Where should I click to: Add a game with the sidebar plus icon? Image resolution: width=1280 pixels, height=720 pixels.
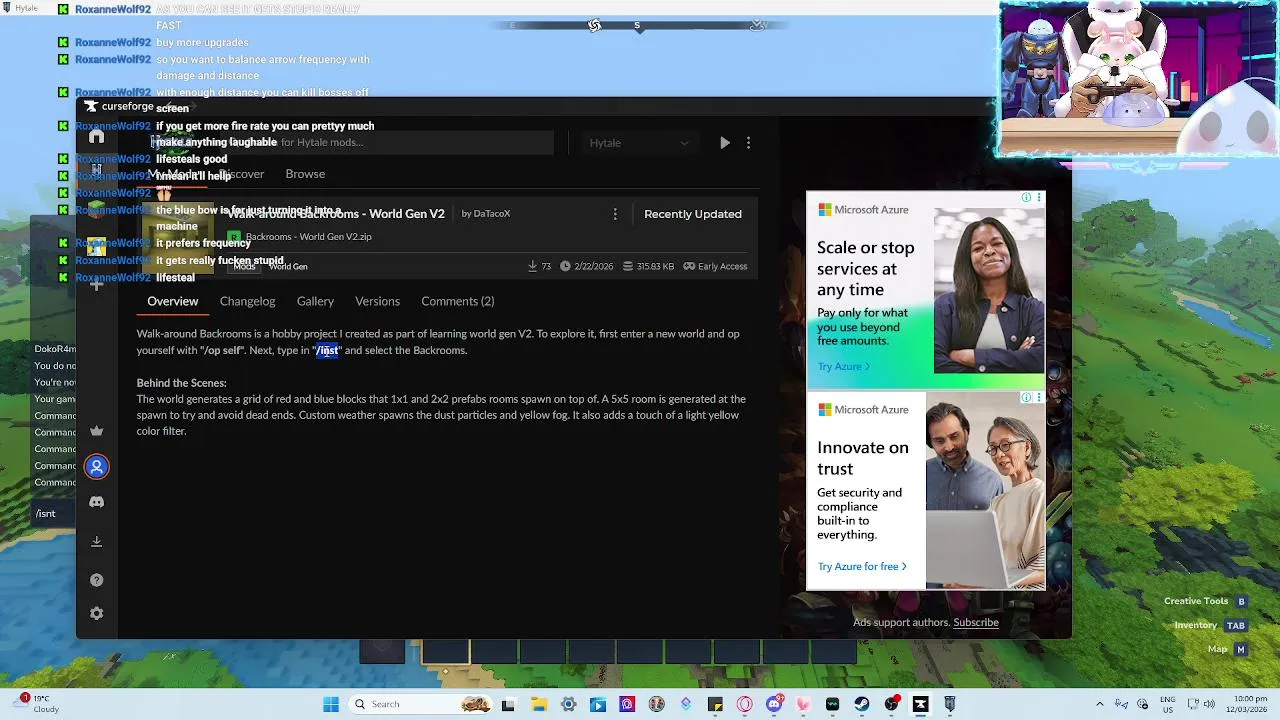click(97, 285)
